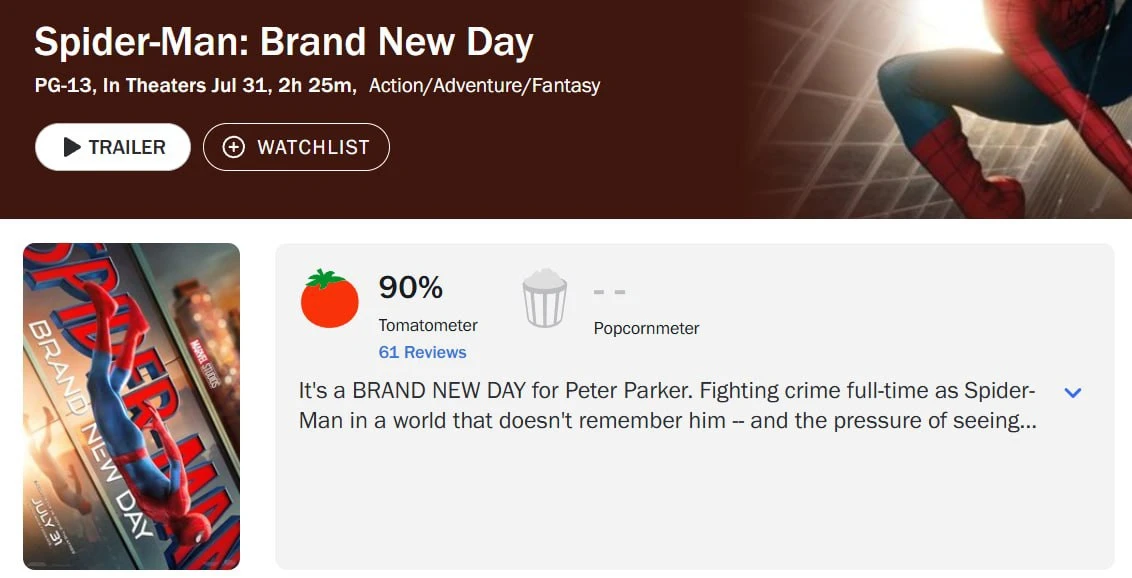Add the movie to WATCHLIST
The image size is (1132, 578).
tap(296, 147)
